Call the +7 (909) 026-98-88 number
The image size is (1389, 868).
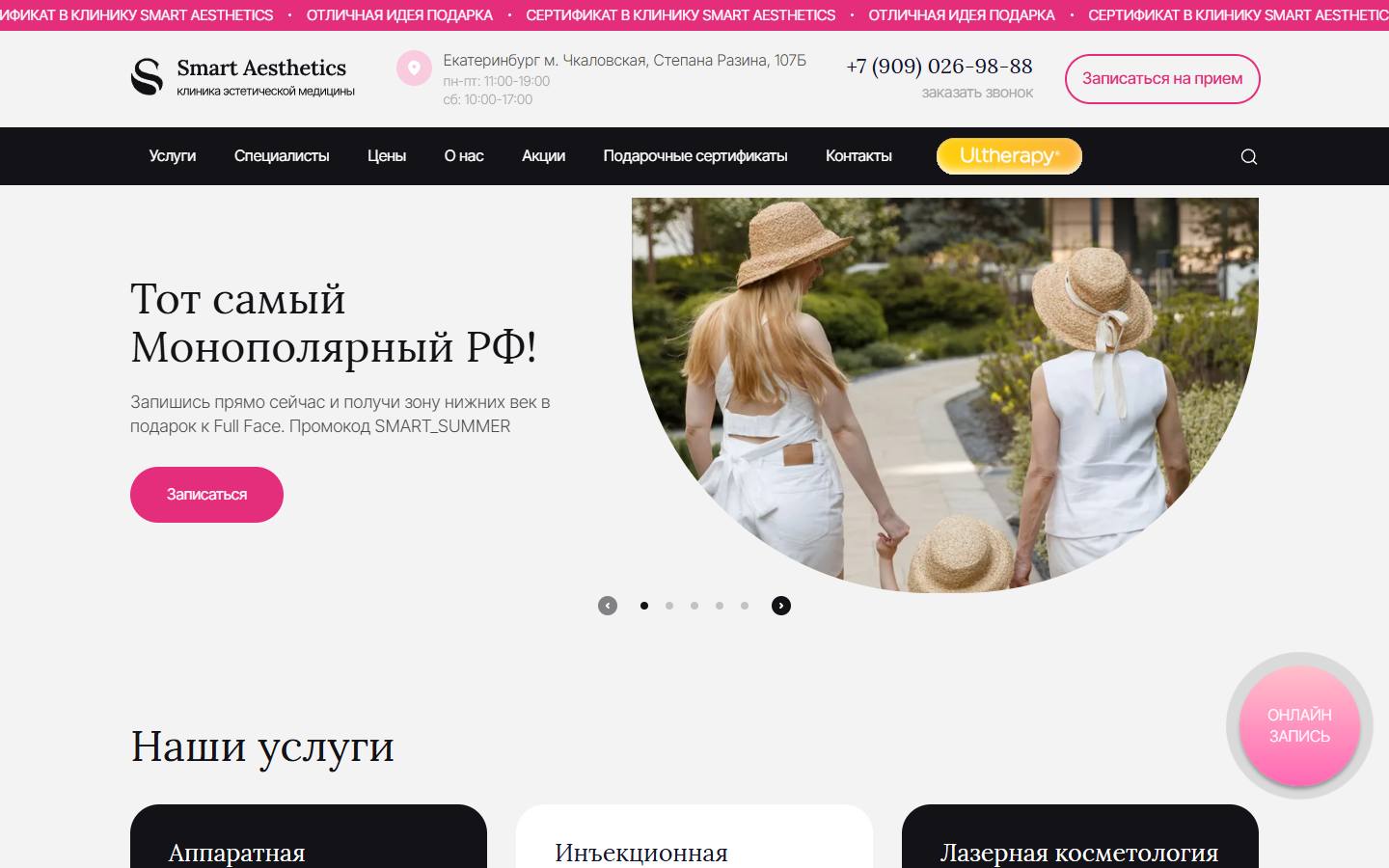pos(940,67)
